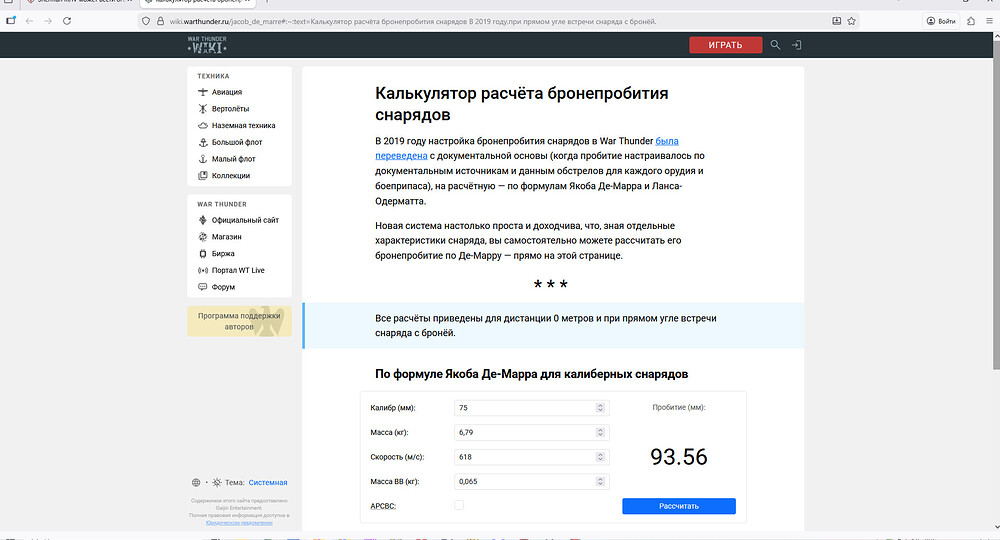Click the War Thunder Wiki logo
The width and height of the screenshot is (1000, 540).
207,45
